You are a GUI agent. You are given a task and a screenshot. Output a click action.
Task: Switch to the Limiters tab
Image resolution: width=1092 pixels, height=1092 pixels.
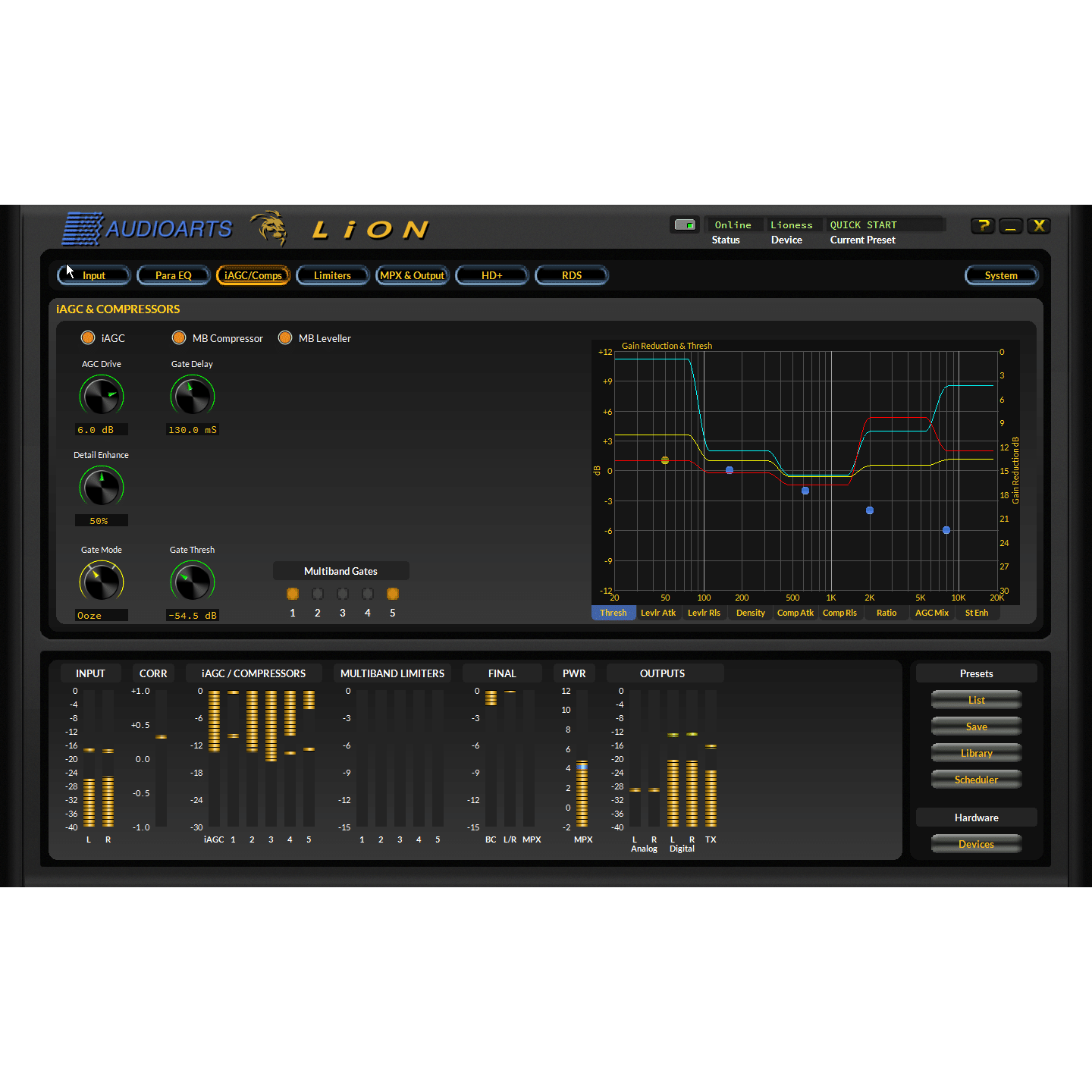[333, 275]
